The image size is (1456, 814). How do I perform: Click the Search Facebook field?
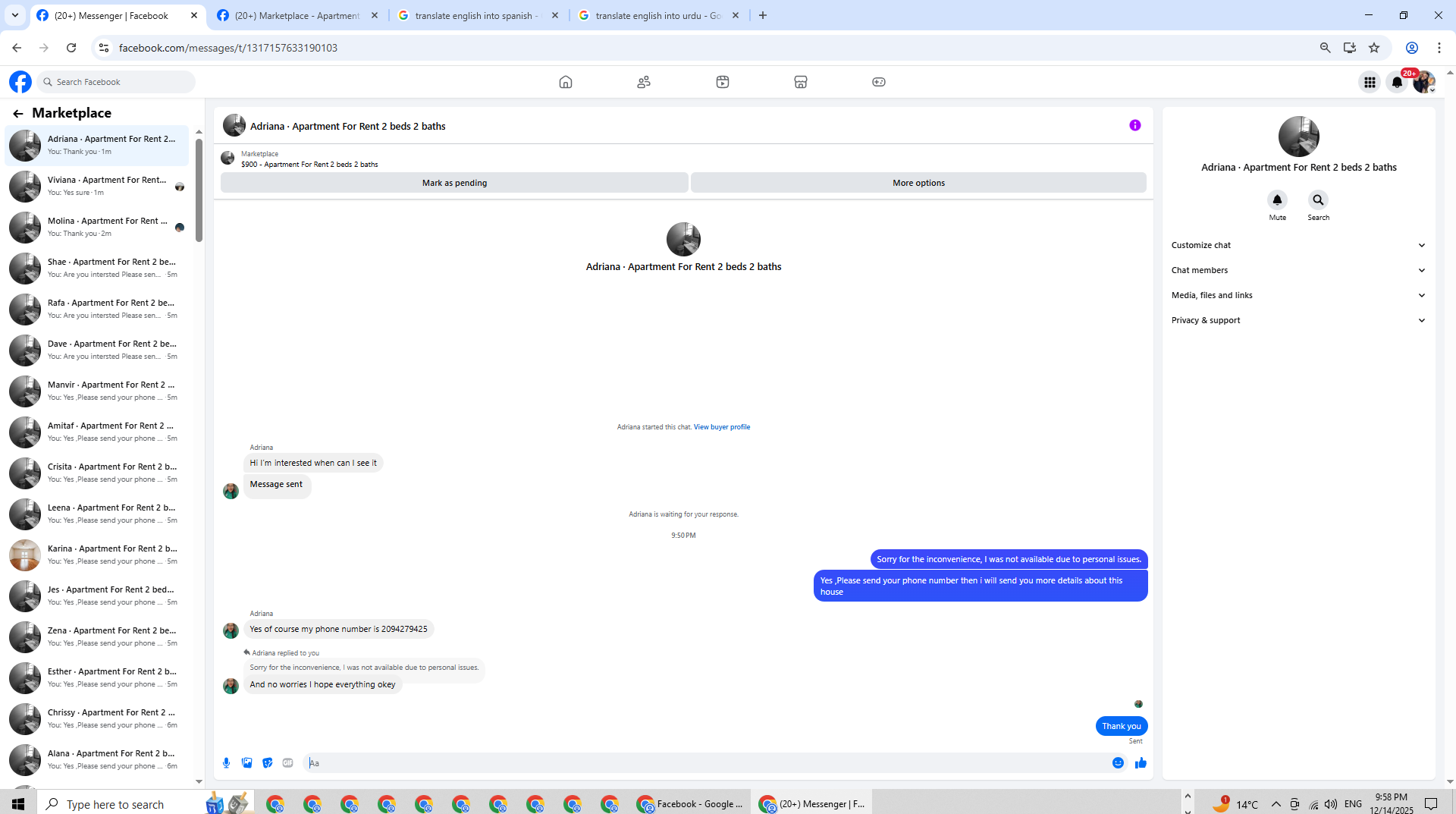116,82
